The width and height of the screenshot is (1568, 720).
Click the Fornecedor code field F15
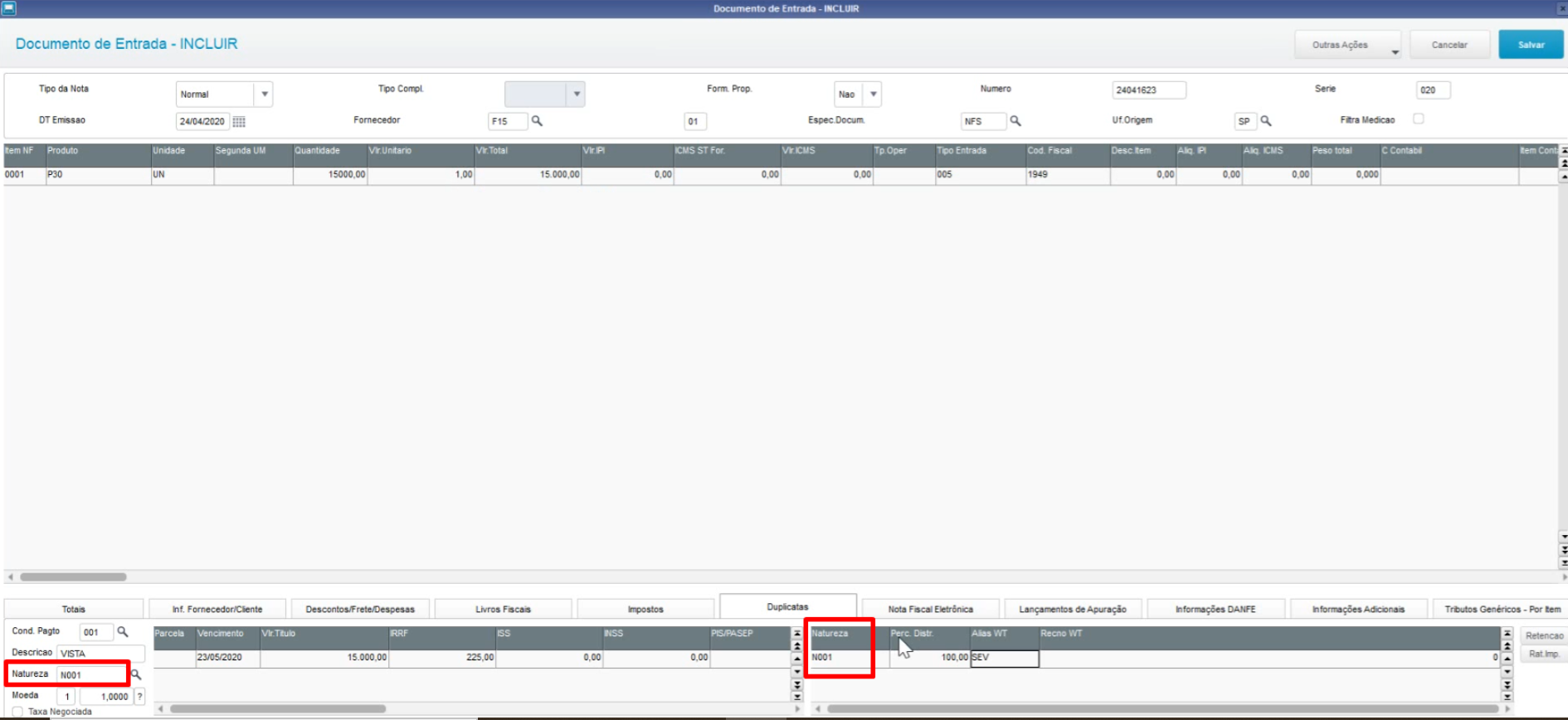pyautogui.click(x=508, y=121)
